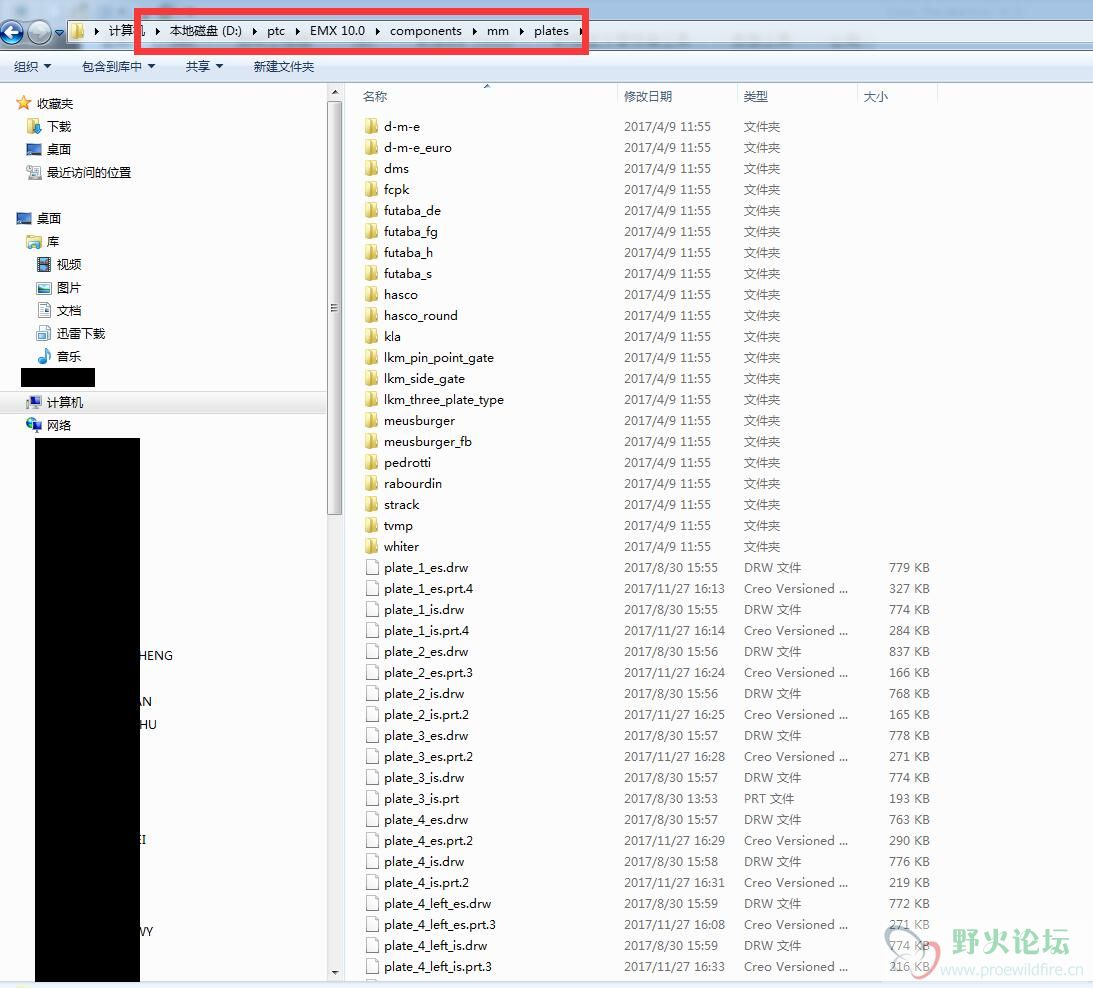Select 本地磁盘 (D:) in address bar
The height and width of the screenshot is (988, 1093).
pyautogui.click(x=206, y=31)
